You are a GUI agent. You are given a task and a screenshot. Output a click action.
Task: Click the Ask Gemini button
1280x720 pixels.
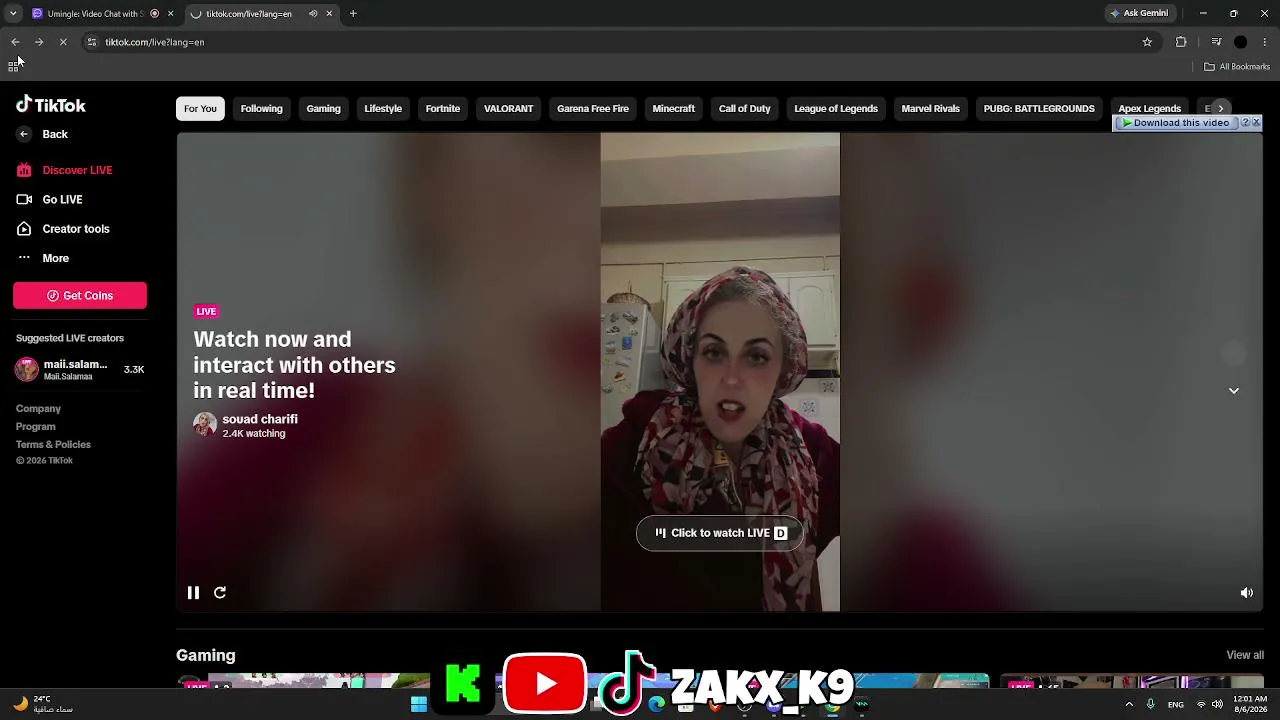coord(1139,14)
